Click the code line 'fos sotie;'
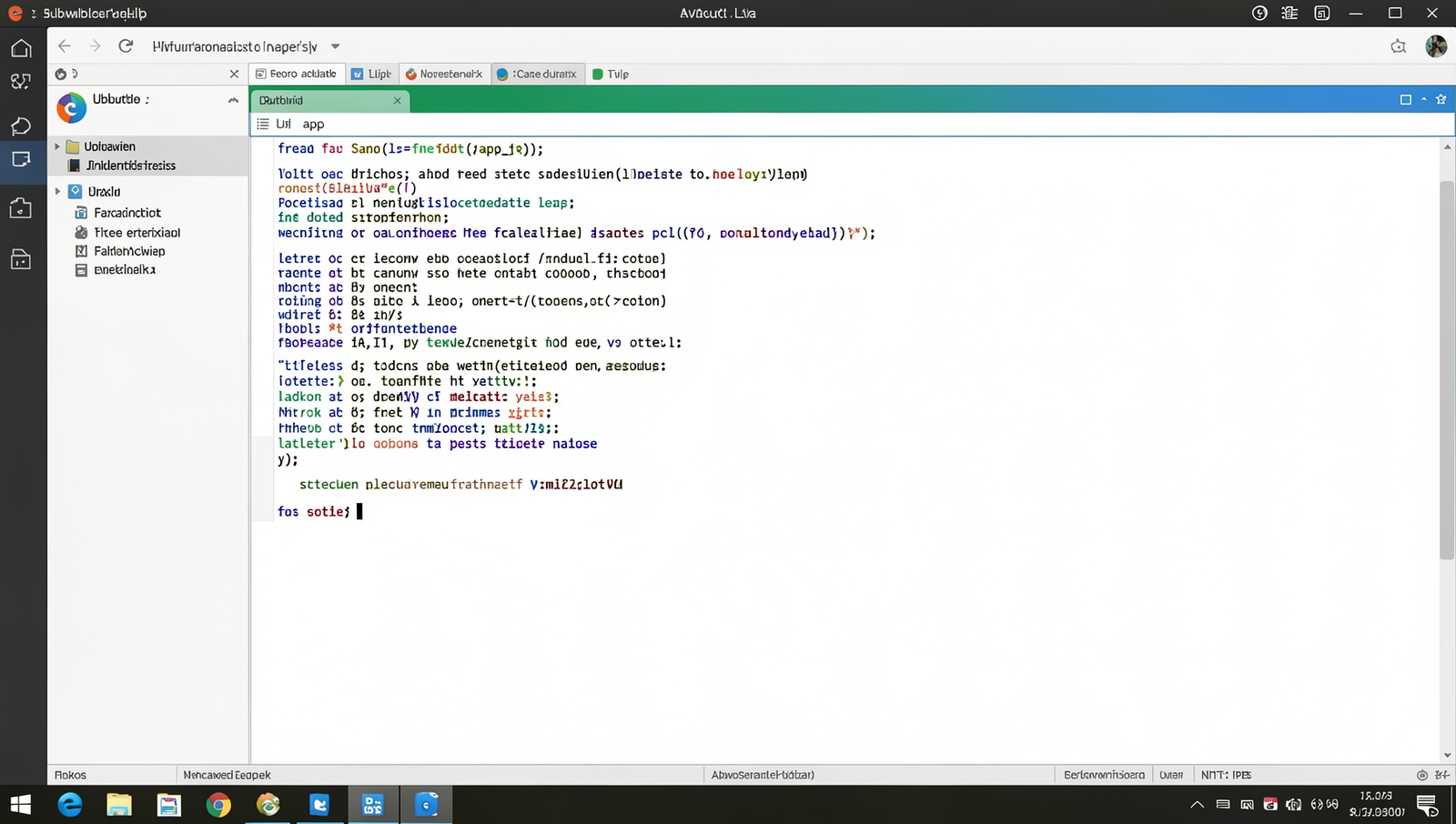Viewport: 1456px width, 824px height. click(314, 512)
